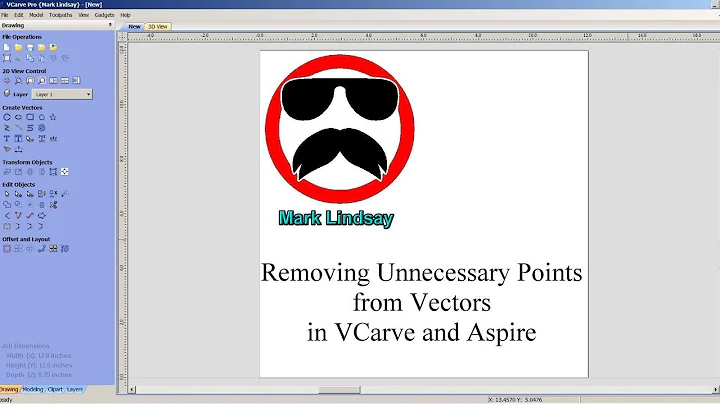Click the Zoom Selected icon
The height and width of the screenshot is (404, 720).
41,81
